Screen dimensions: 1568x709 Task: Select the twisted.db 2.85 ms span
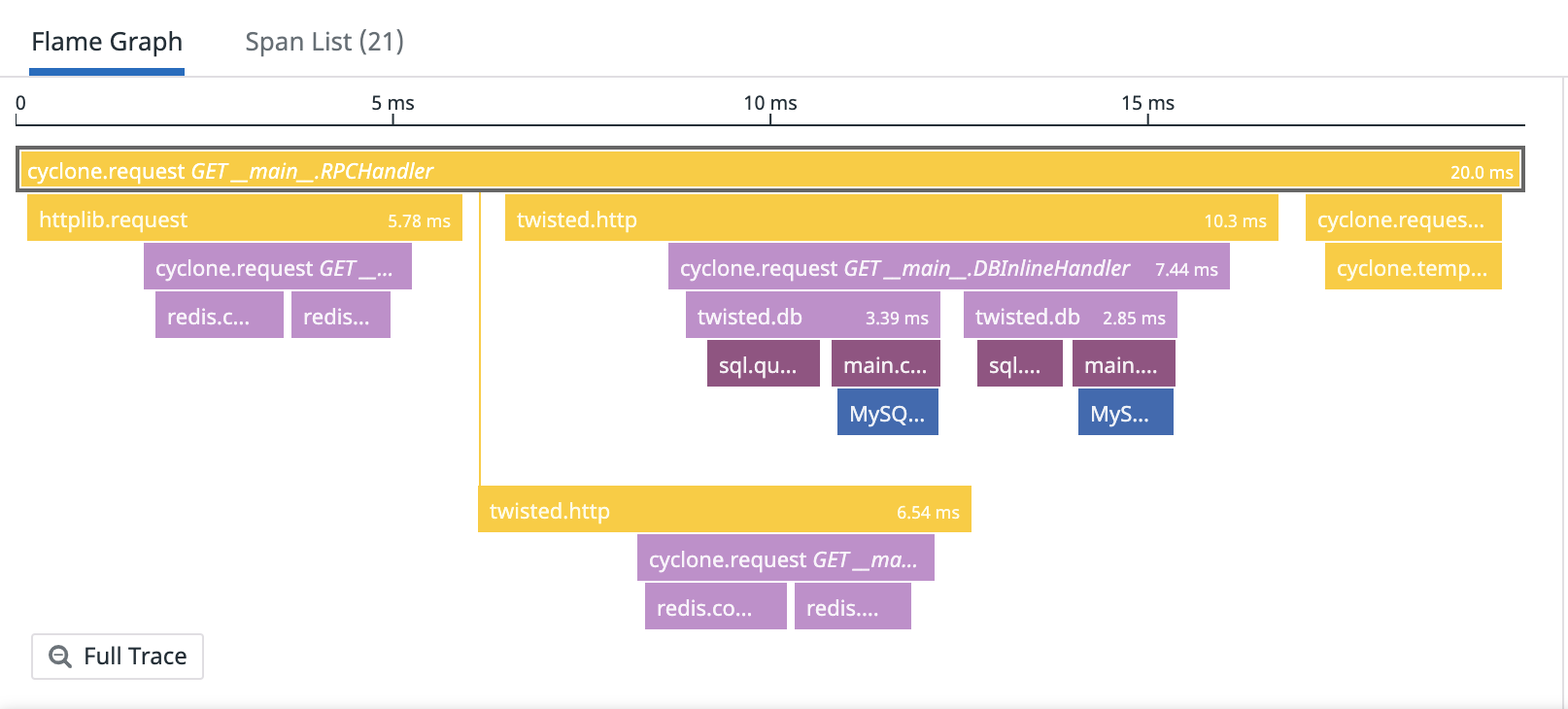click(1071, 315)
